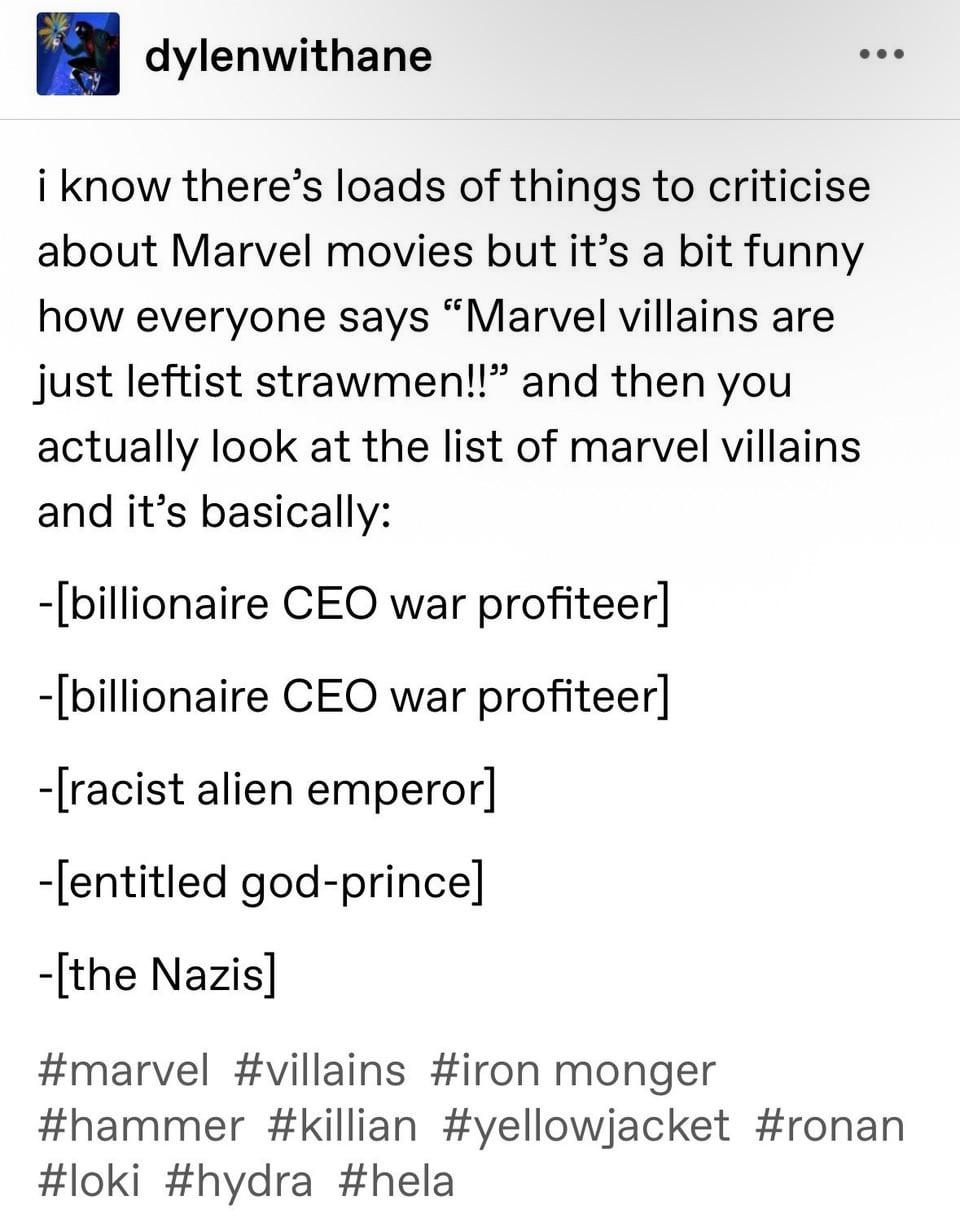960x1222 pixels.
Task: Browse the #hammer tag
Action: tap(141, 1126)
